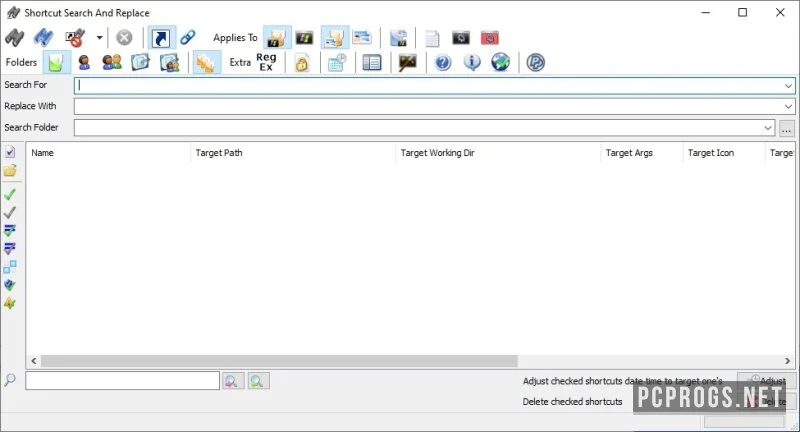Select single user Folders icon
This screenshot has width=800, height=432.
tap(84, 62)
